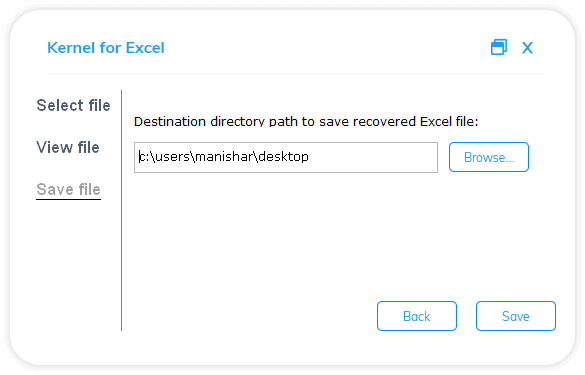585x375 pixels.
Task: Go back to the previous step
Action: (417, 316)
